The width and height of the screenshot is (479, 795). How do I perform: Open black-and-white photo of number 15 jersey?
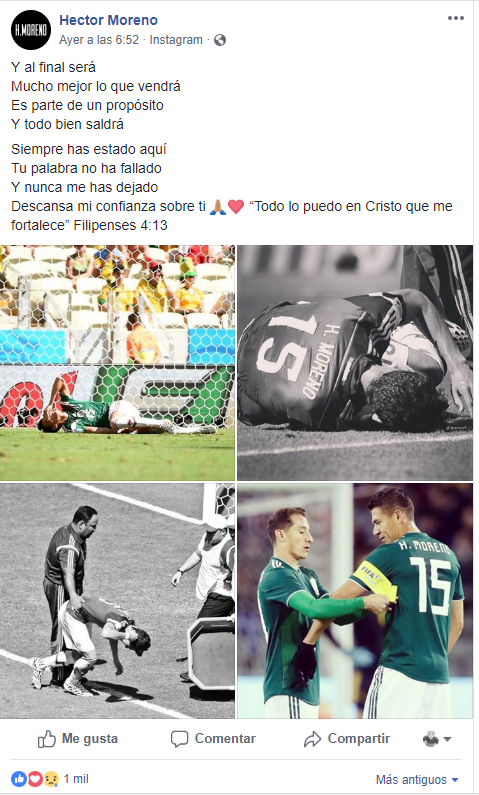[x=355, y=363]
